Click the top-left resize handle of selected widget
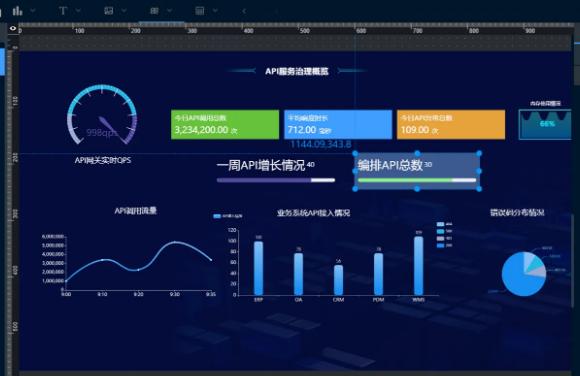The height and width of the screenshot is (376, 580). point(355,153)
